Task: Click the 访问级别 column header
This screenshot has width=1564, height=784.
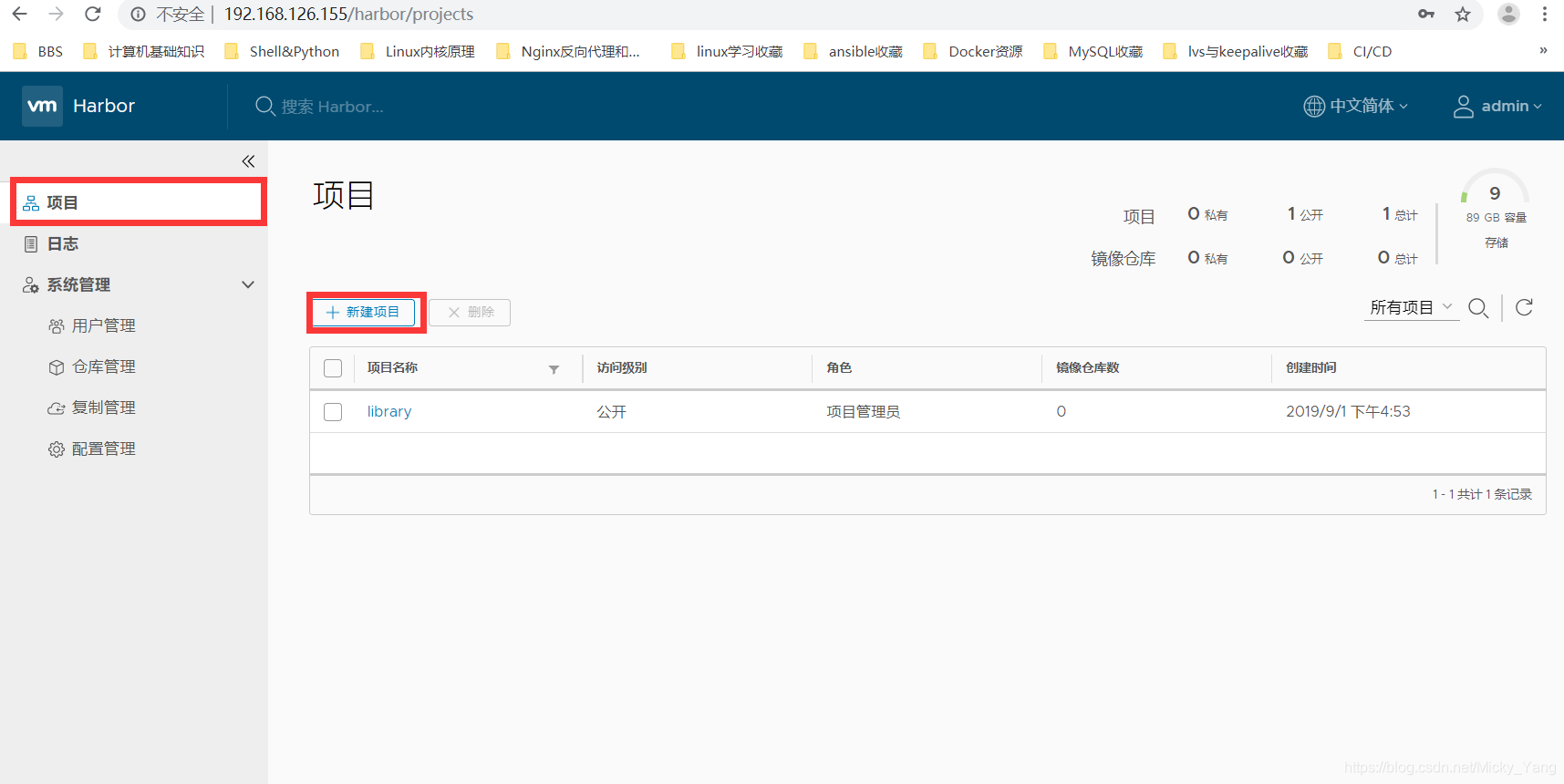Action: click(x=622, y=367)
